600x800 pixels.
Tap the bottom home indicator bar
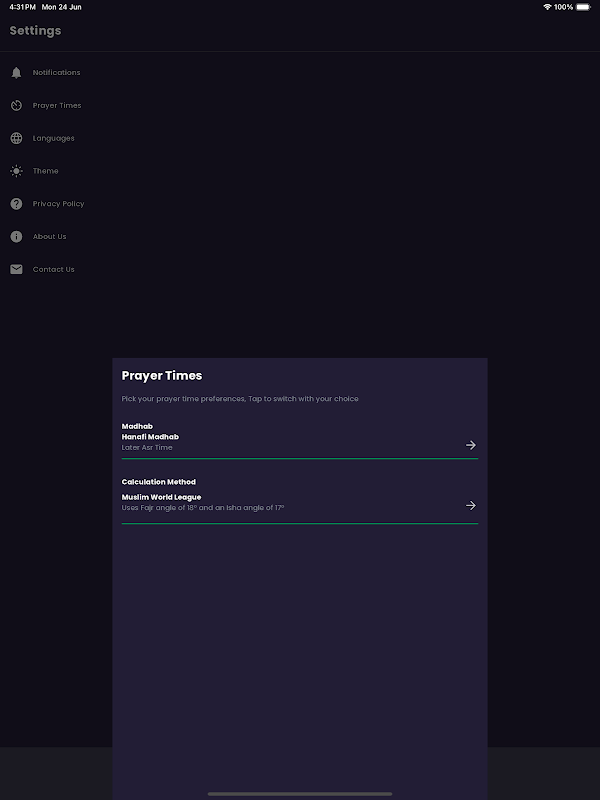point(300,794)
